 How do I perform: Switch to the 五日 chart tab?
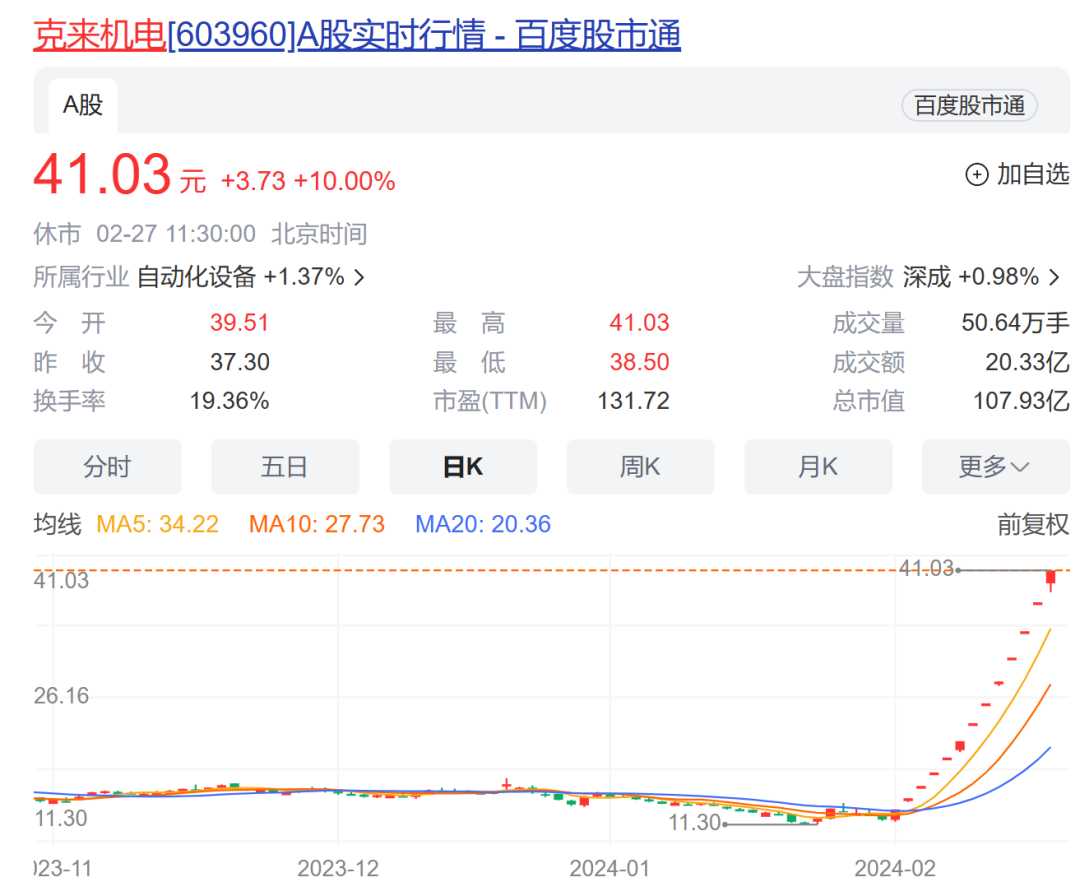[x=285, y=467]
